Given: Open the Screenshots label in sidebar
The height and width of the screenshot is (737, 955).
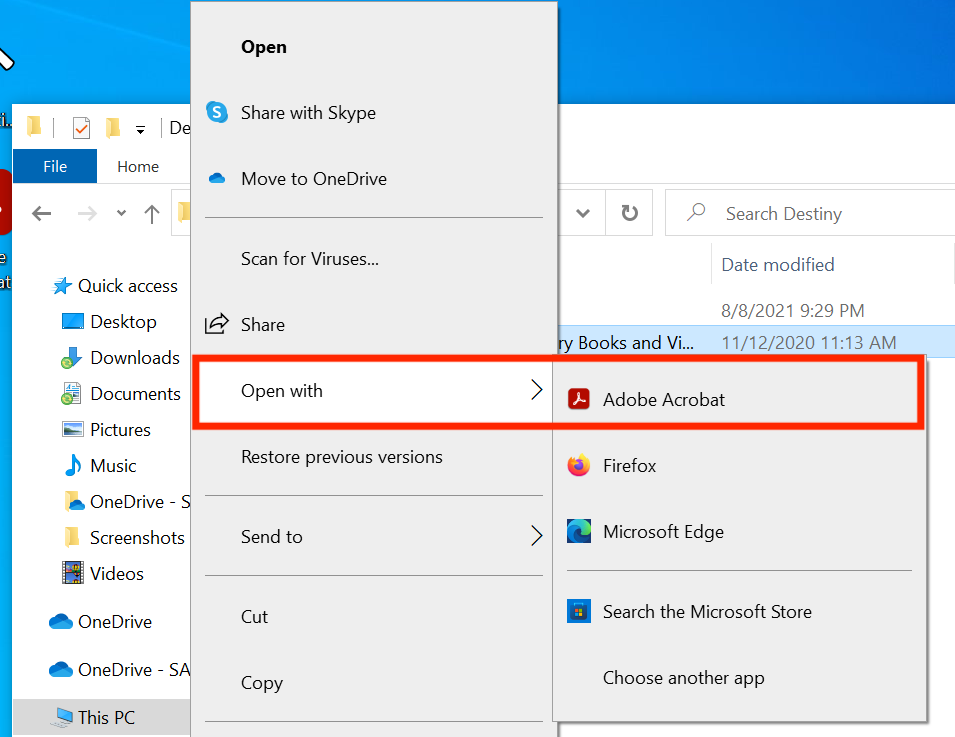Looking at the screenshot, I should [x=138, y=537].
